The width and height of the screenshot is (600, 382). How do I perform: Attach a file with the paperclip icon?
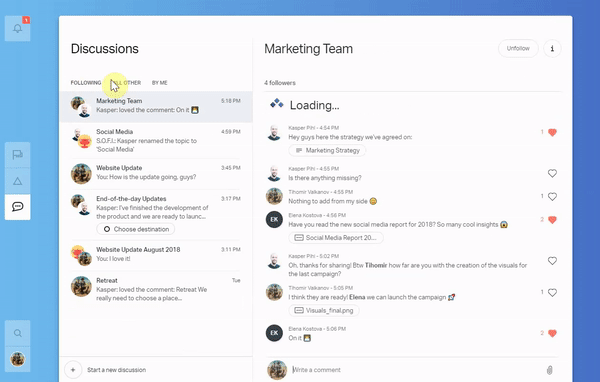(x=549, y=370)
